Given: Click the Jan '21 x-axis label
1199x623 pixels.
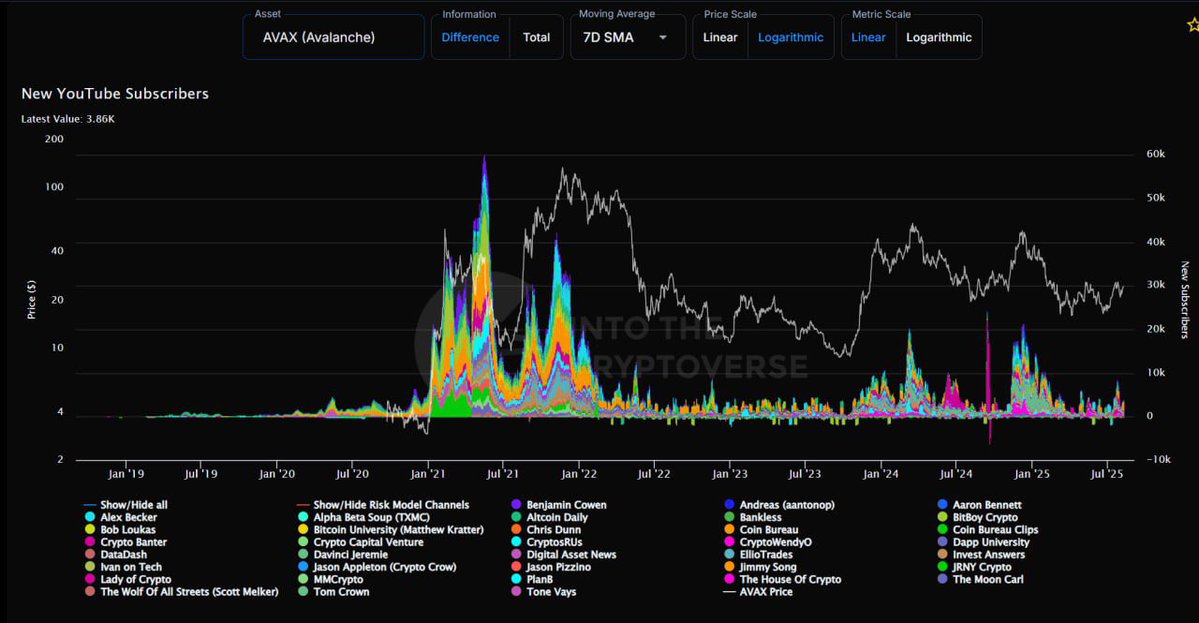Looking at the screenshot, I should tap(427, 474).
